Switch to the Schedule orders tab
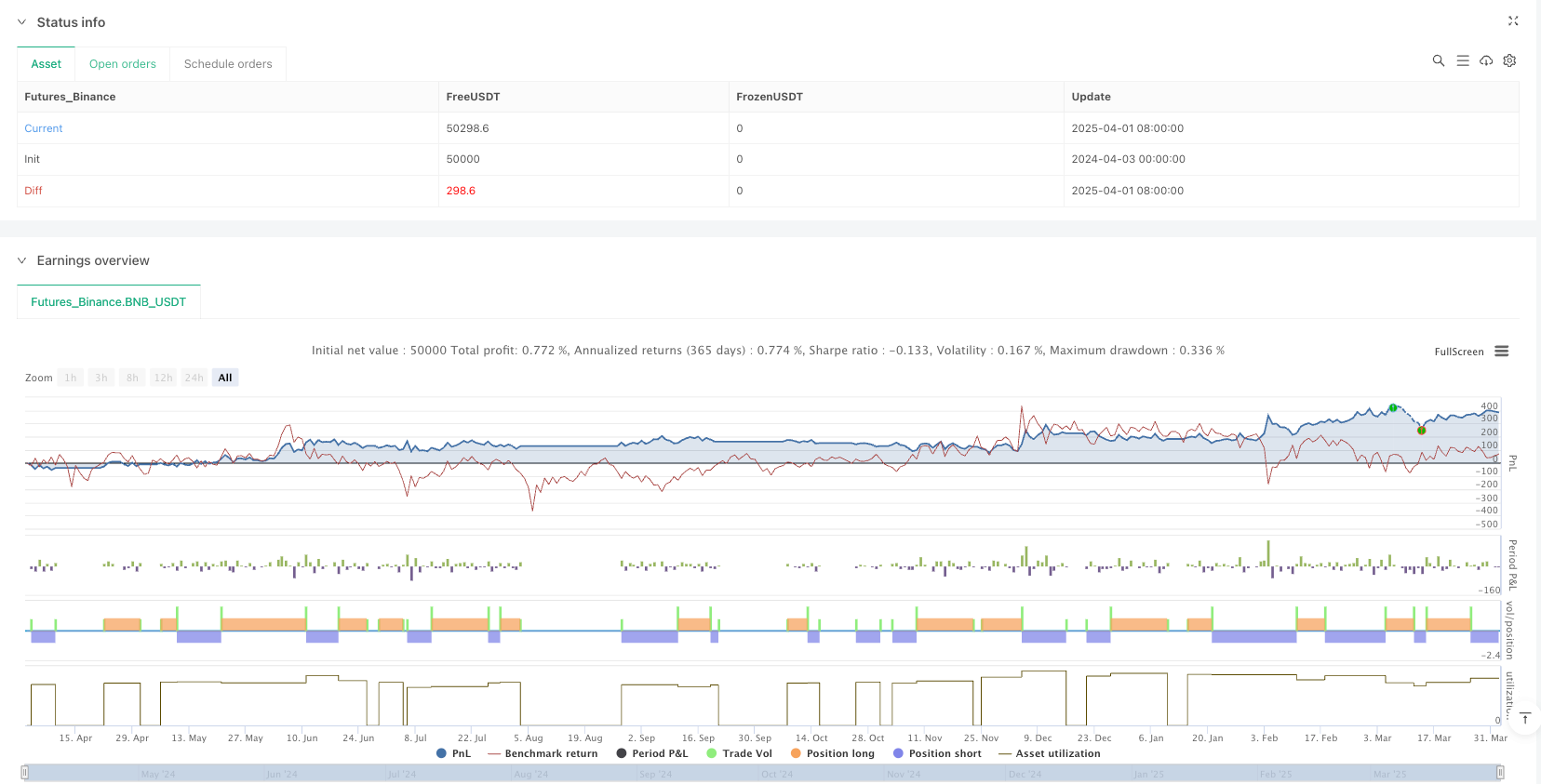 [x=228, y=64]
